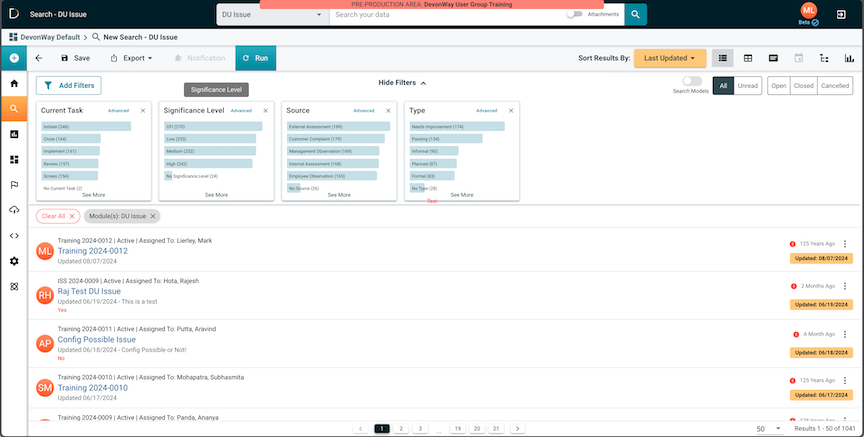The image size is (864, 437).
Task: Select OFI (270) bar in Significance Level
Action: click(213, 126)
